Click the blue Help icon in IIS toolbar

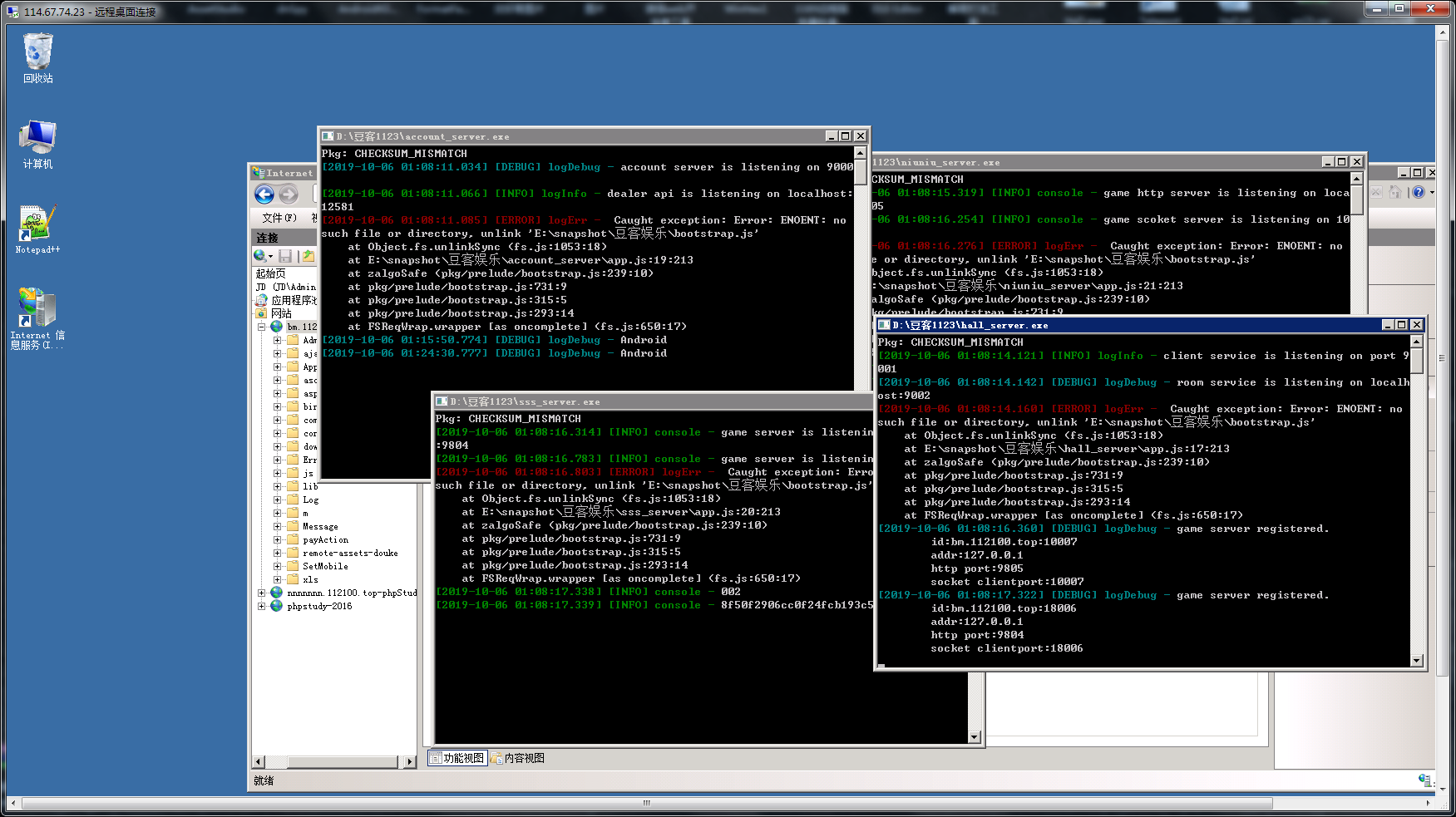(x=1419, y=192)
